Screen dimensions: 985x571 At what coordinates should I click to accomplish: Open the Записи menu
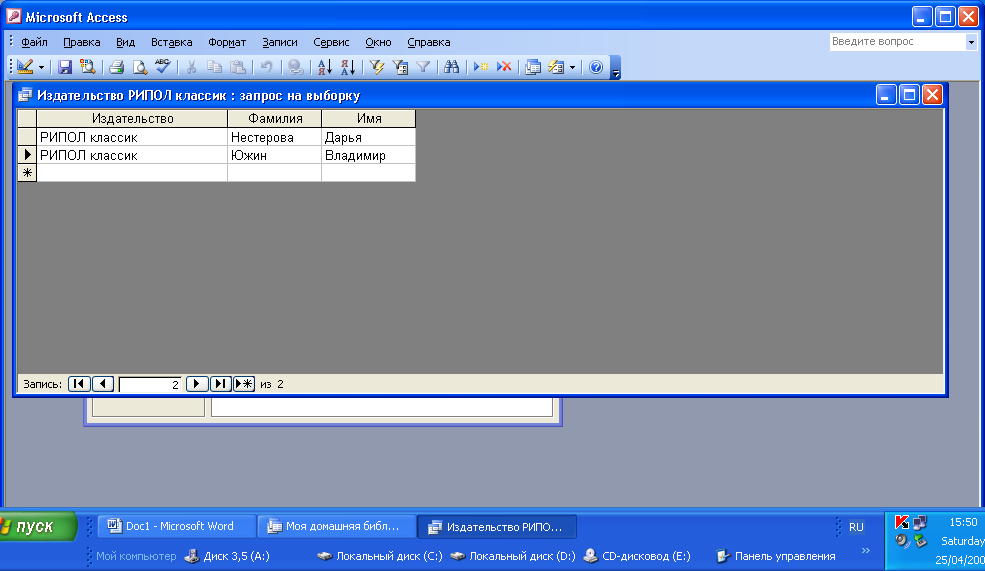(280, 42)
